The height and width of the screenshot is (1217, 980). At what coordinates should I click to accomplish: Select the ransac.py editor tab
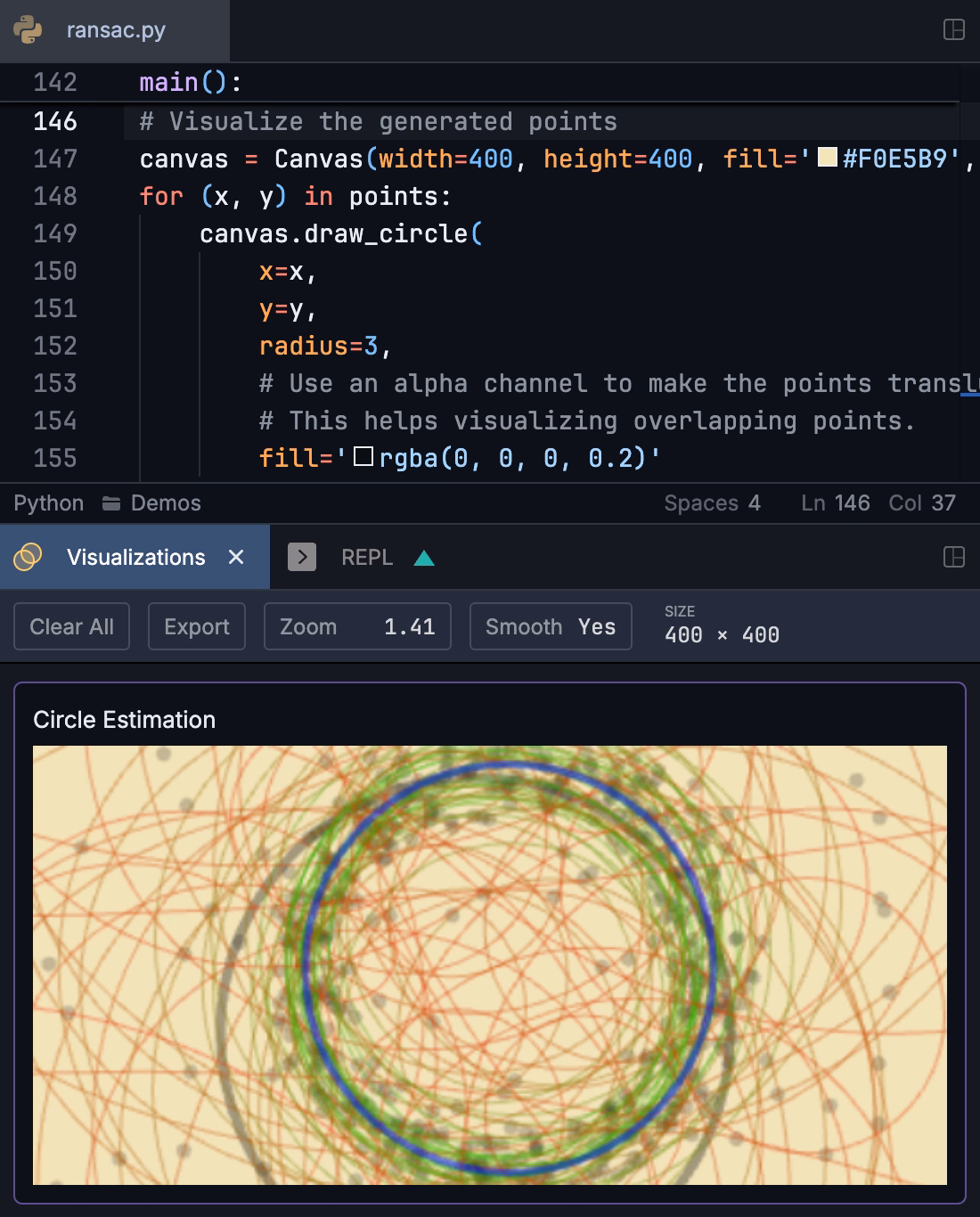coord(115,30)
